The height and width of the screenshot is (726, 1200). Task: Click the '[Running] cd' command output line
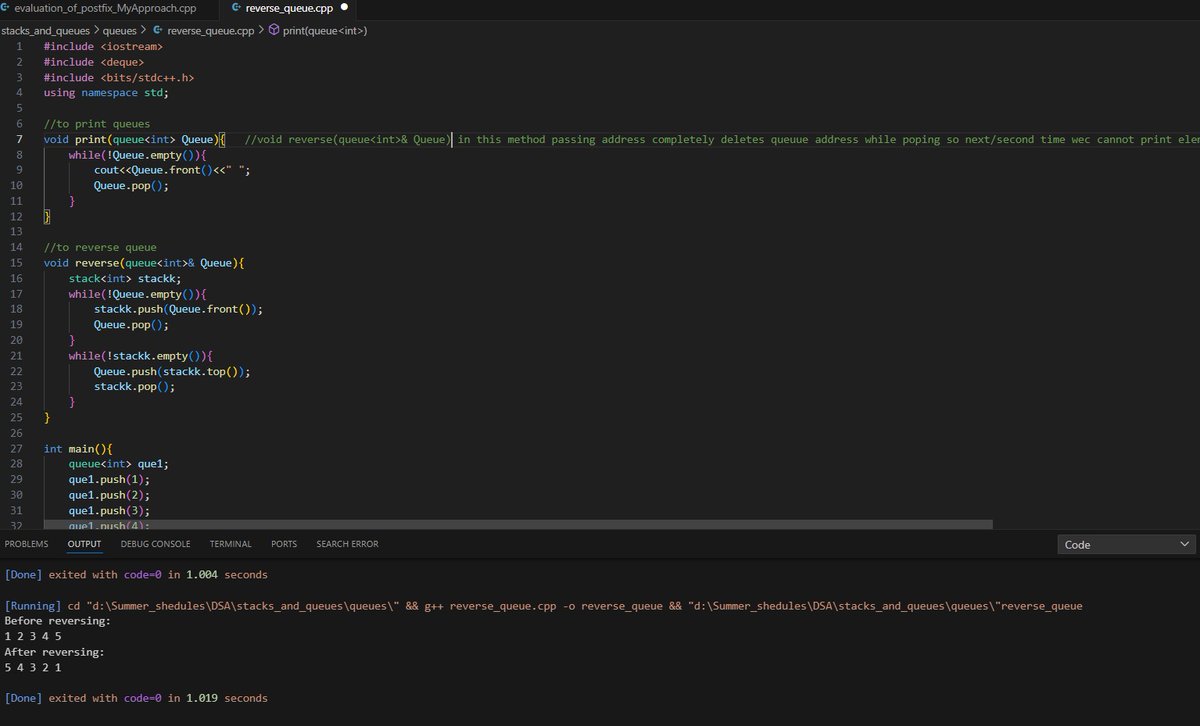[x=544, y=606]
